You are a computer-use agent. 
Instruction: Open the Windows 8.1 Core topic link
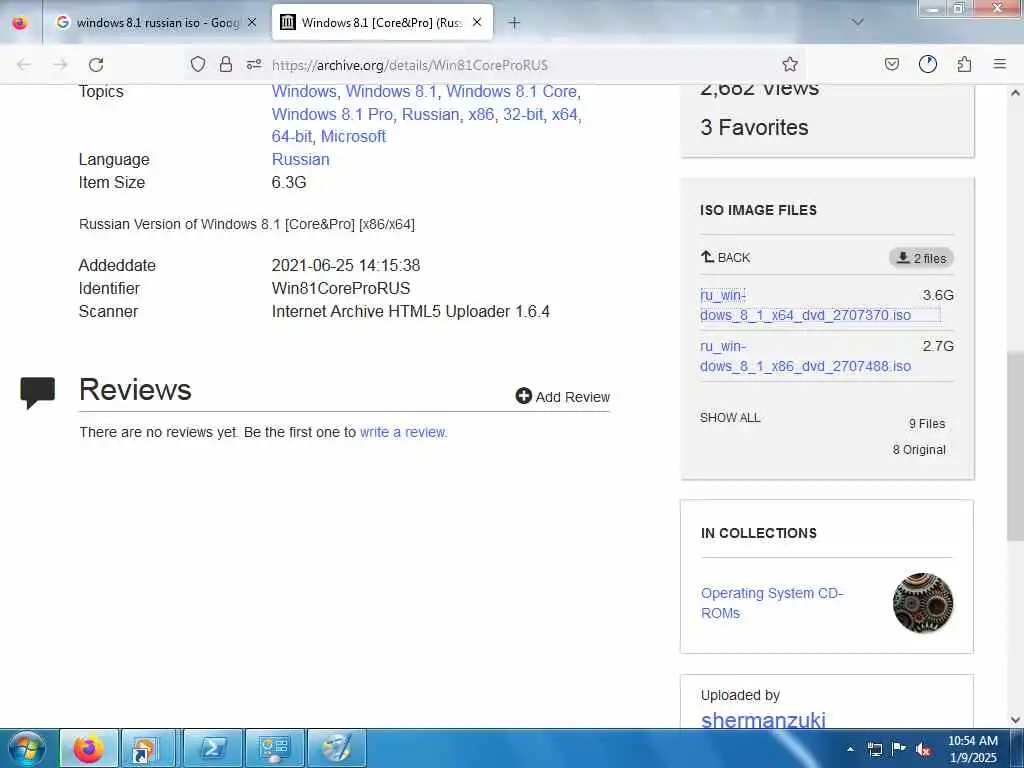pyautogui.click(x=511, y=91)
